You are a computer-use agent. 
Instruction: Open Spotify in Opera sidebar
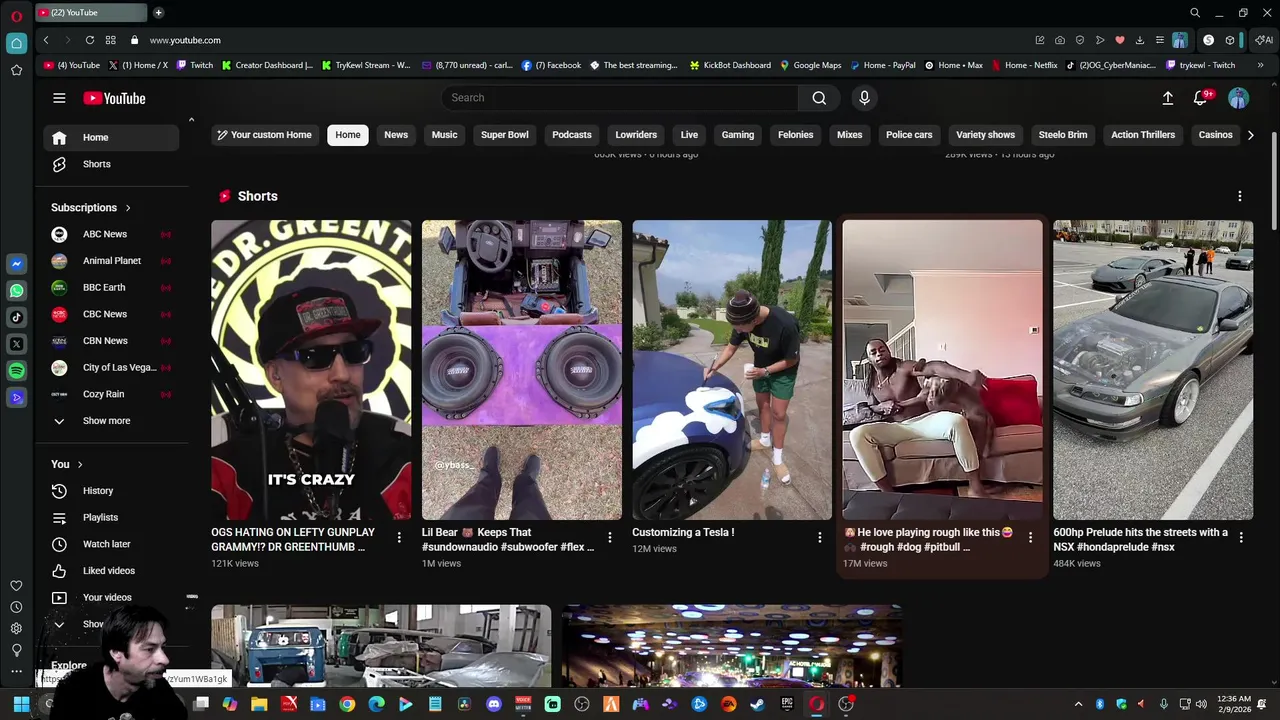pos(16,371)
